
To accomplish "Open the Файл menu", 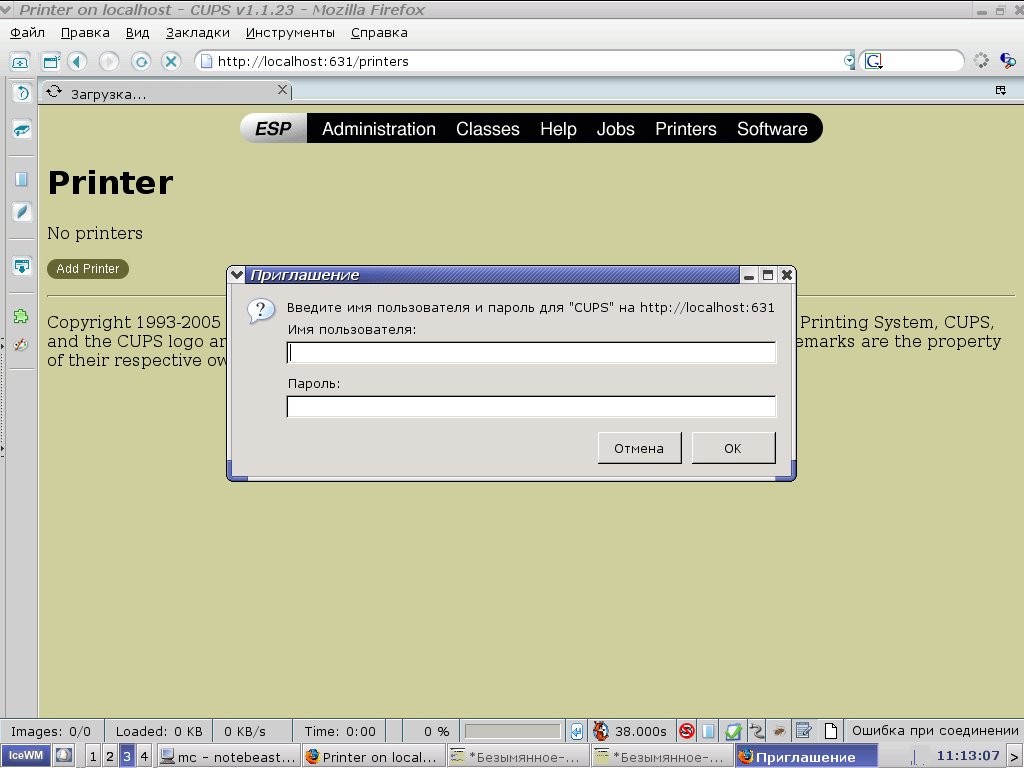I will coord(27,33).
